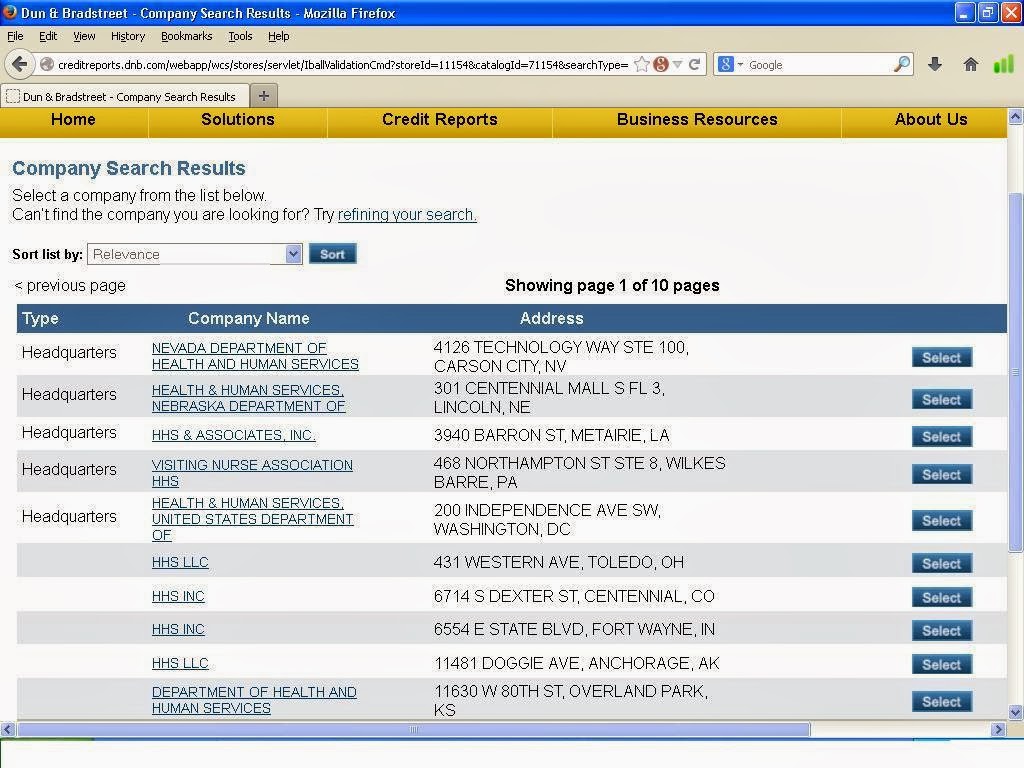Select the Carson City, NV company
This screenshot has width=1024, height=768.
click(942, 357)
